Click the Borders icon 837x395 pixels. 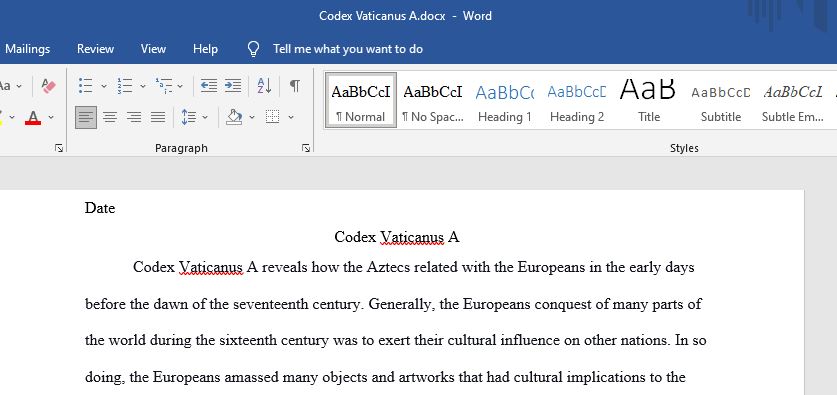pyautogui.click(x=273, y=117)
